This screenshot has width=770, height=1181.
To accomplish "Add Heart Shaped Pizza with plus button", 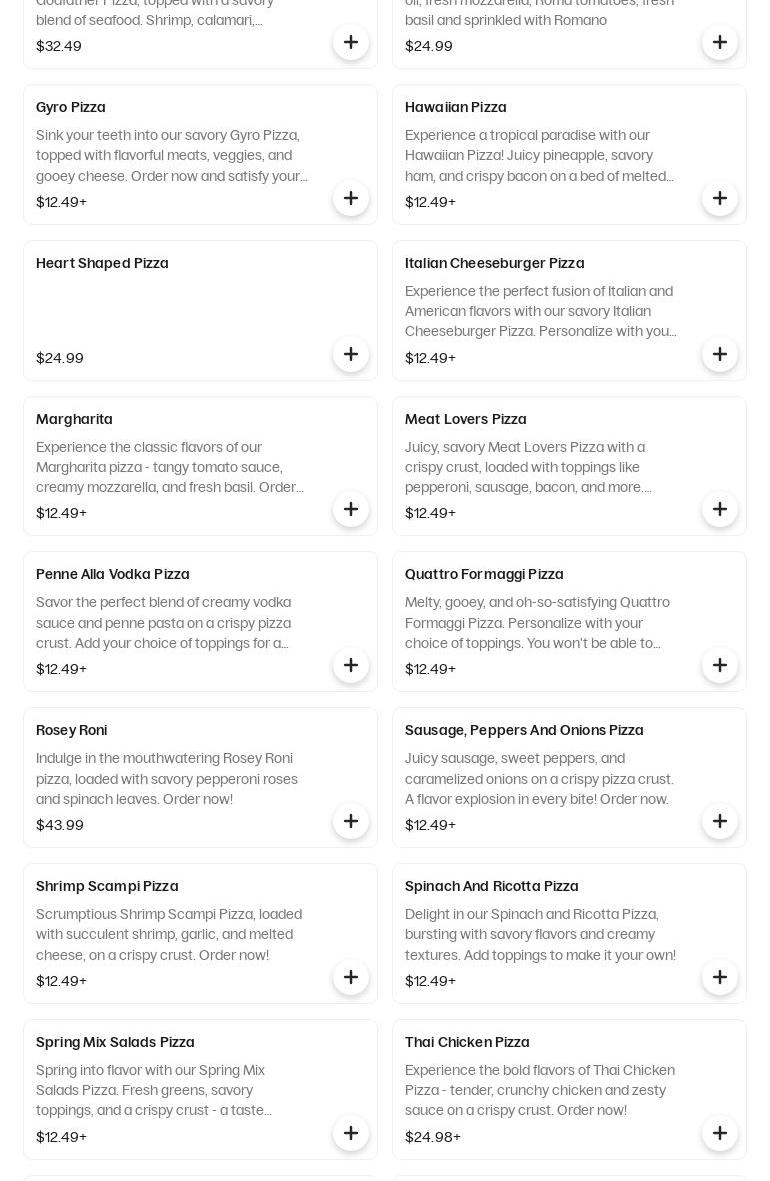I will (351, 354).
